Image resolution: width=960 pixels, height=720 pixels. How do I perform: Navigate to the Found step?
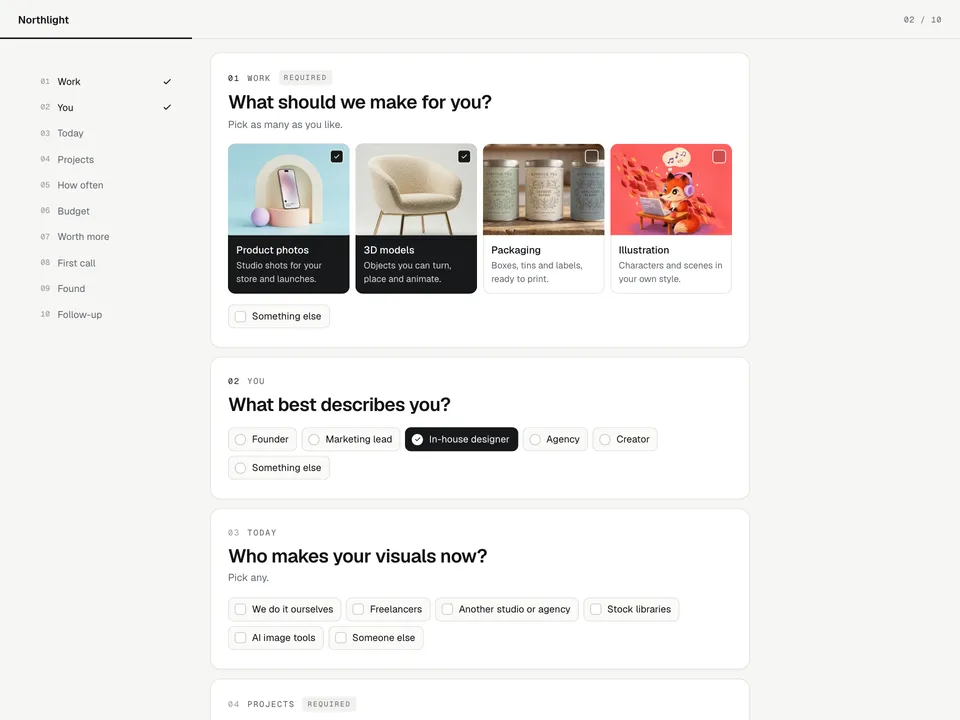(105, 288)
